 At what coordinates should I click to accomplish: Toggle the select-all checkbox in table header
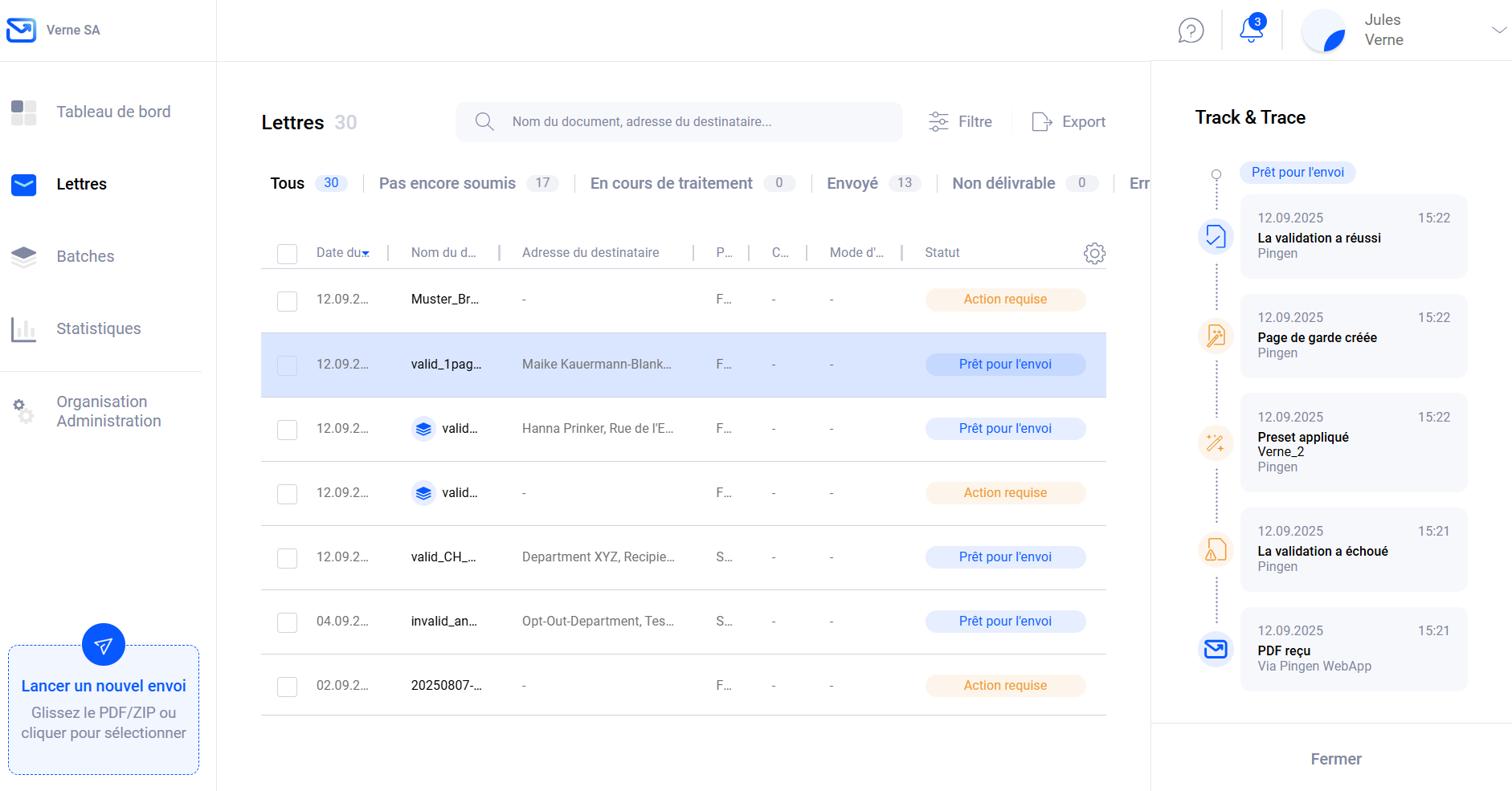pos(287,254)
